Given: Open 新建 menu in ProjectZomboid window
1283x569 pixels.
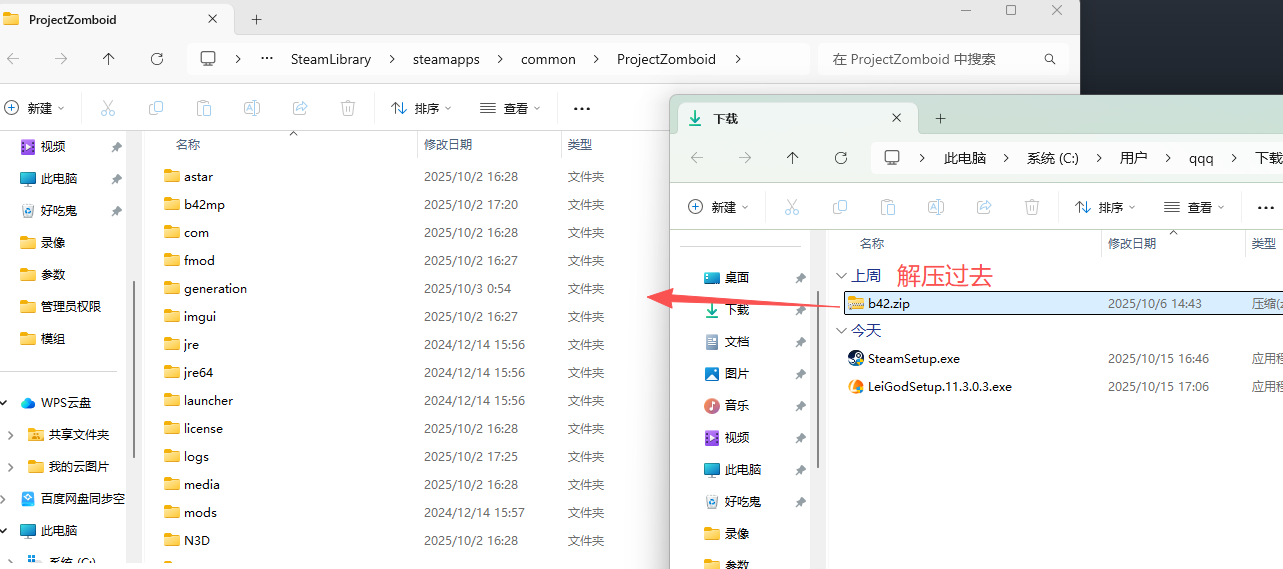Looking at the screenshot, I should 35,108.
